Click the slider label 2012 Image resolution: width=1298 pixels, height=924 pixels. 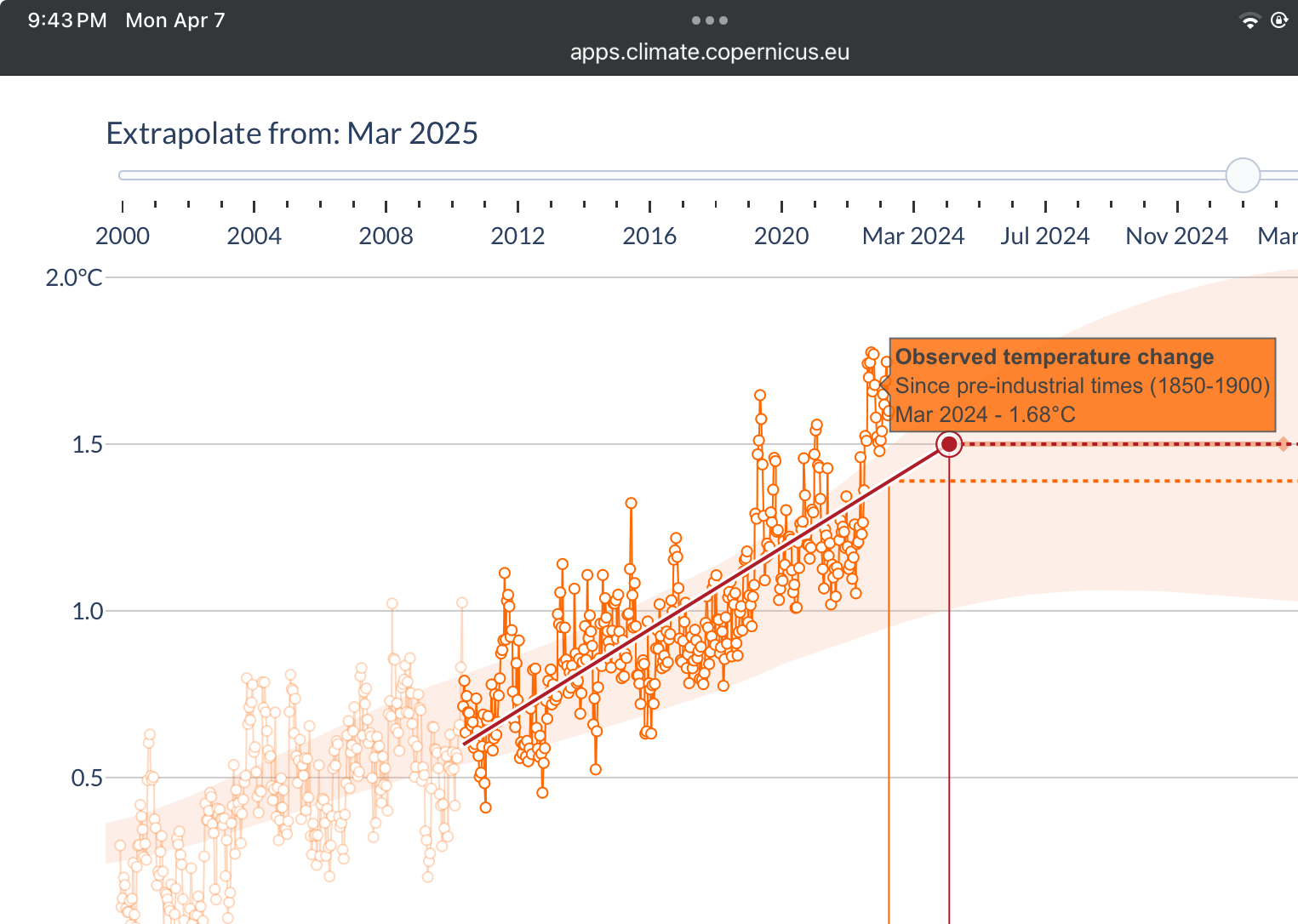pyautogui.click(x=517, y=236)
